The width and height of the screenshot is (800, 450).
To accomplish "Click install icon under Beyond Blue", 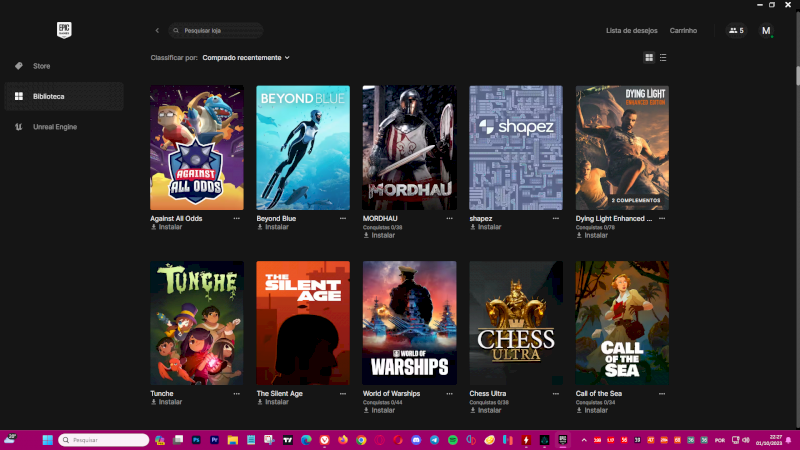I will (260, 227).
